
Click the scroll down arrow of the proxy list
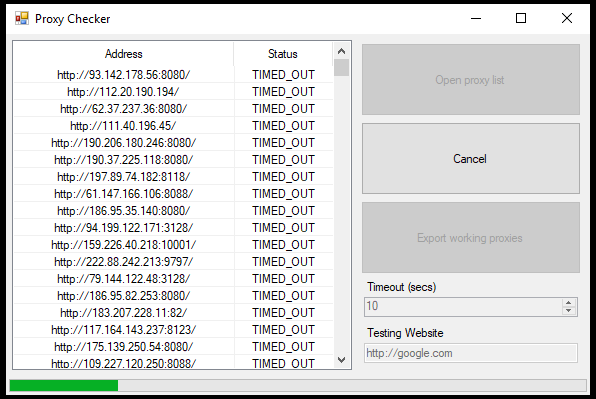(x=341, y=359)
